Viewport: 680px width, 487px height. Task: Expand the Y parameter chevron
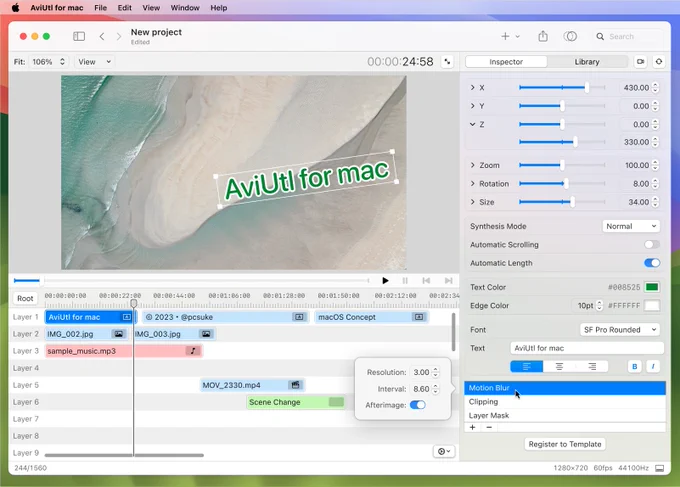click(x=472, y=106)
